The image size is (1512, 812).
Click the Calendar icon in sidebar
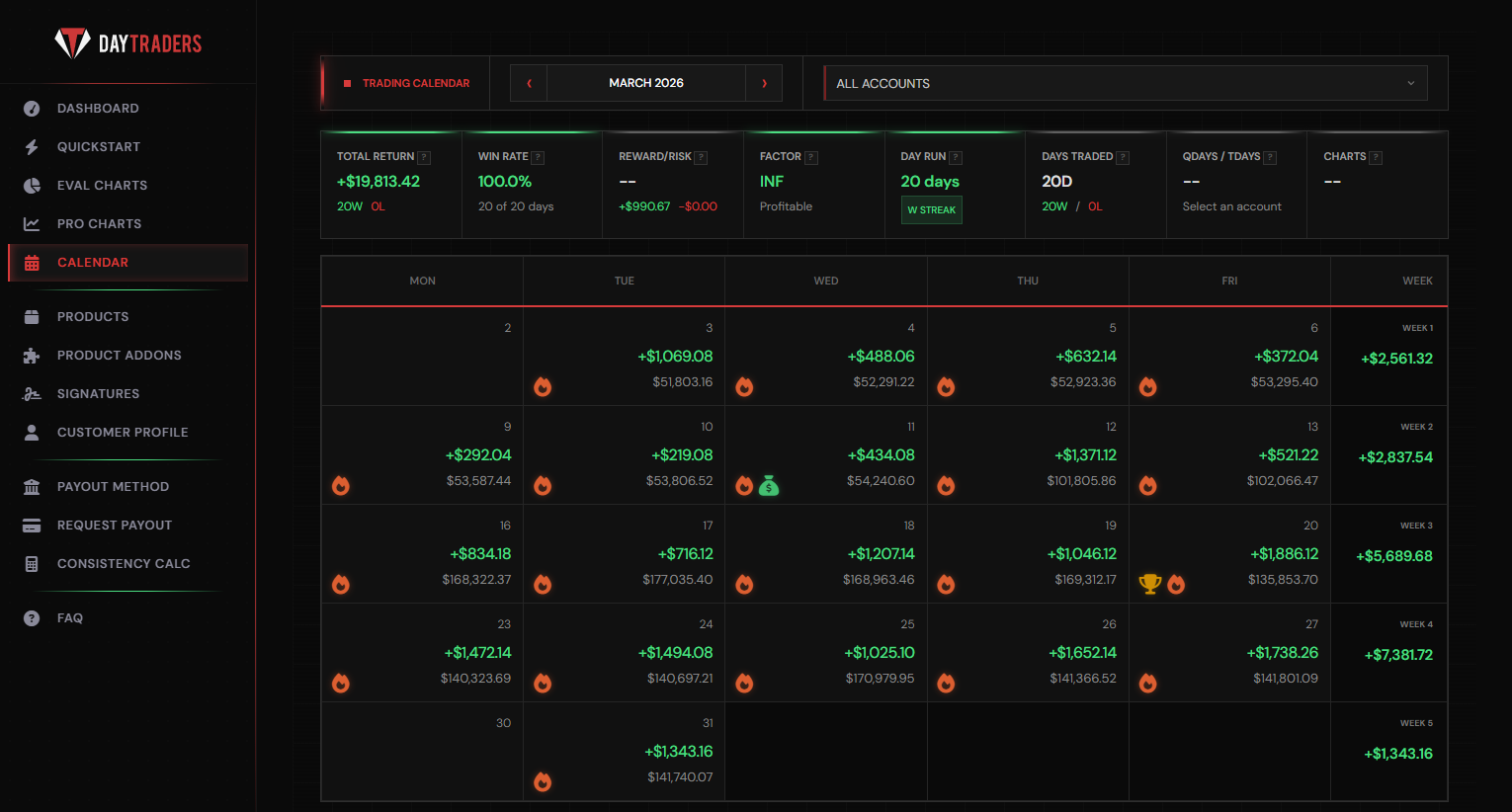pos(32,263)
